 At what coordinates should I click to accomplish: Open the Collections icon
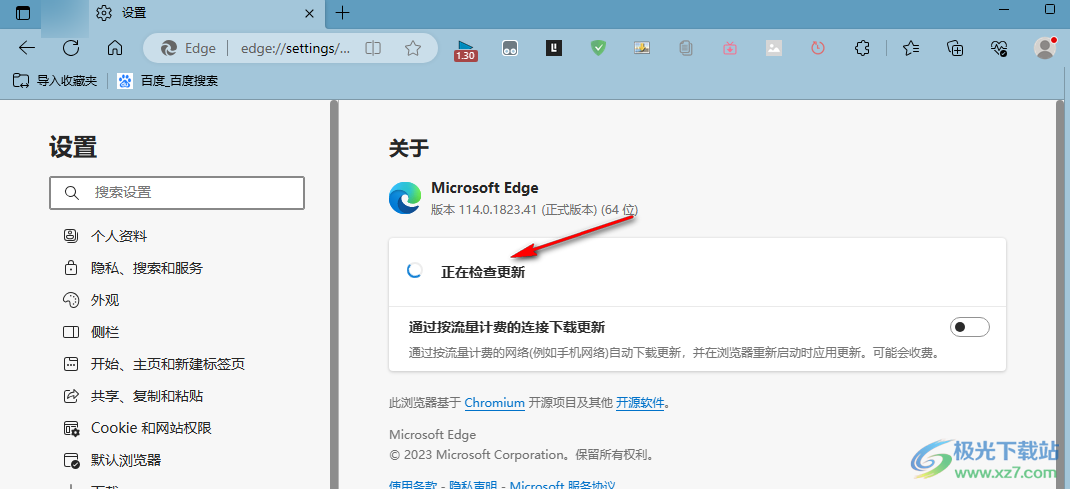tap(955, 48)
